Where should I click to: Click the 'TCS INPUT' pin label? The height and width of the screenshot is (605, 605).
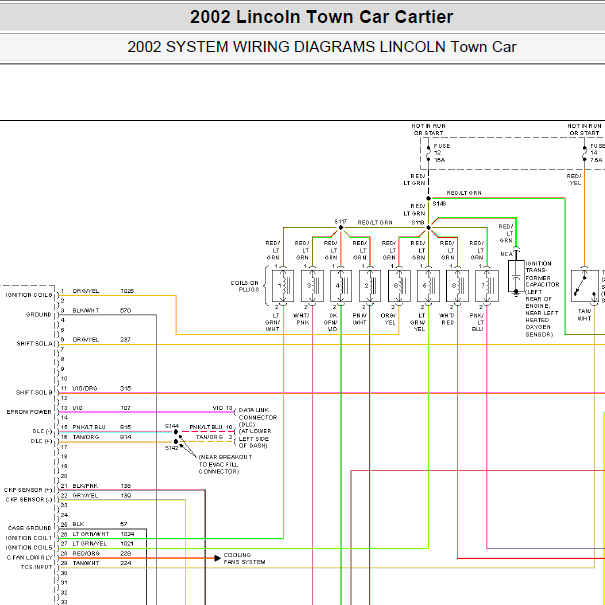click(x=37, y=567)
